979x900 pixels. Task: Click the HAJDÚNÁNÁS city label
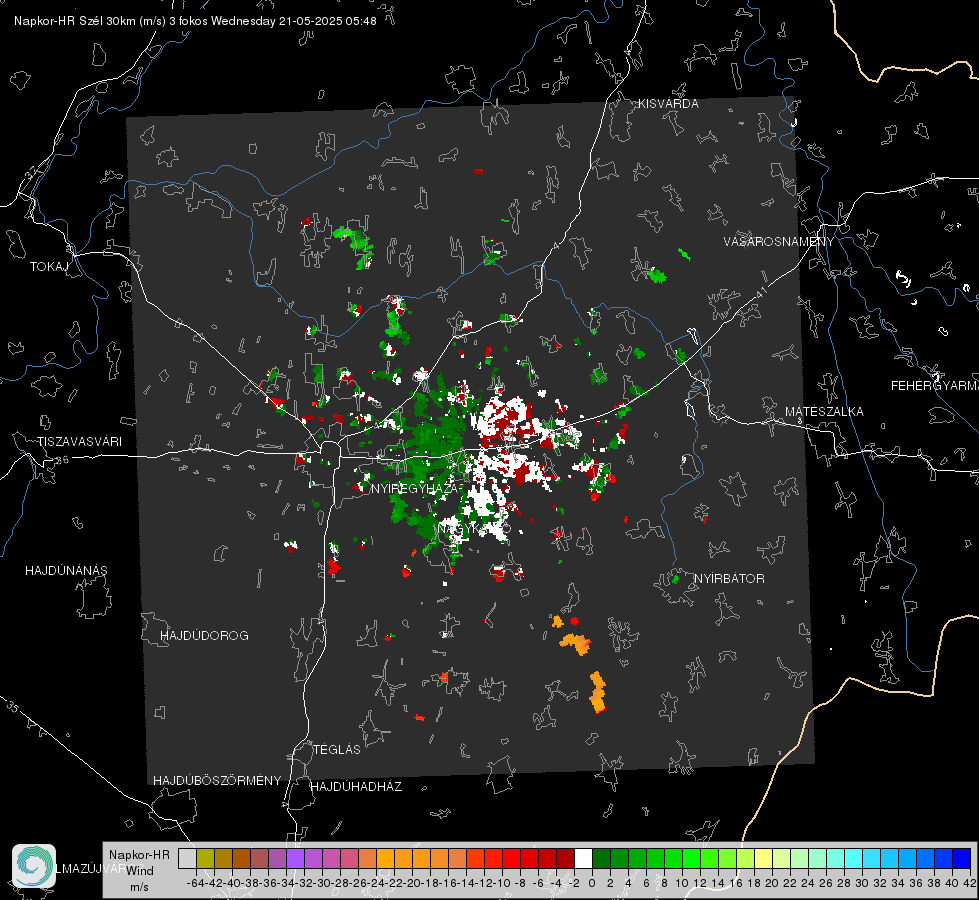point(66,570)
